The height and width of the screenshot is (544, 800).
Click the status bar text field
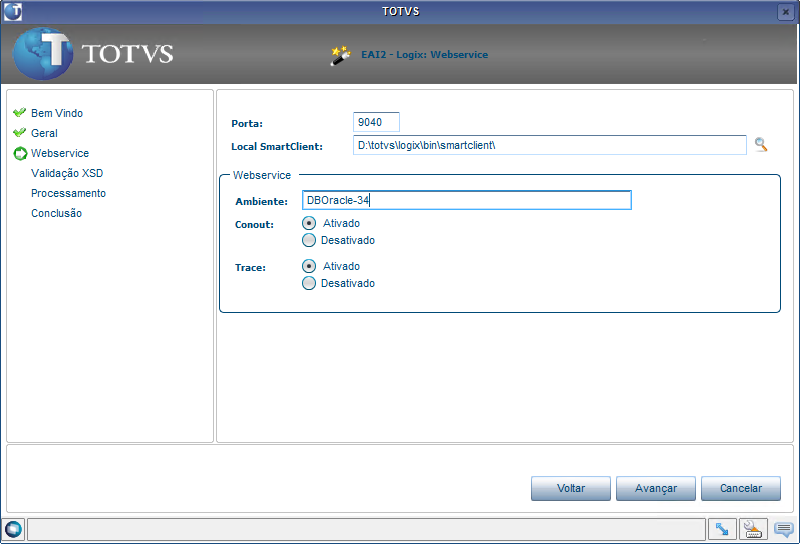tap(366, 529)
